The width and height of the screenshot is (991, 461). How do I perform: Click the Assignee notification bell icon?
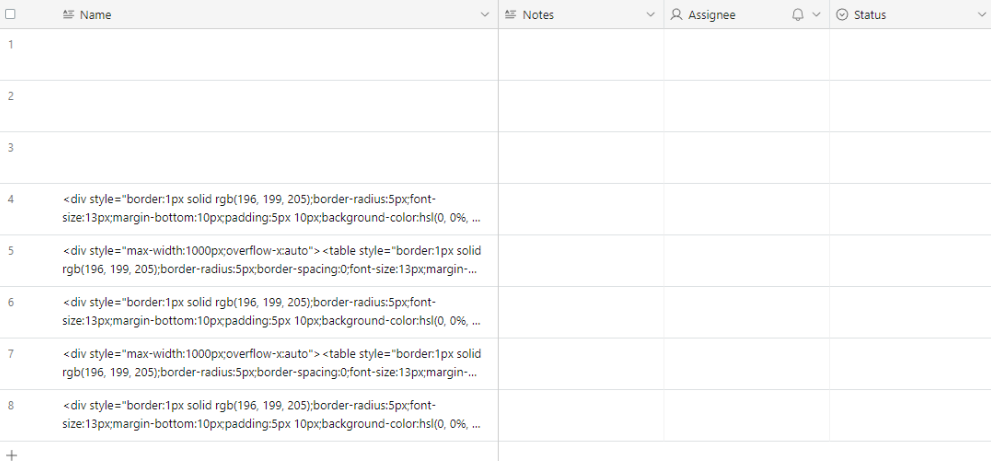(798, 15)
